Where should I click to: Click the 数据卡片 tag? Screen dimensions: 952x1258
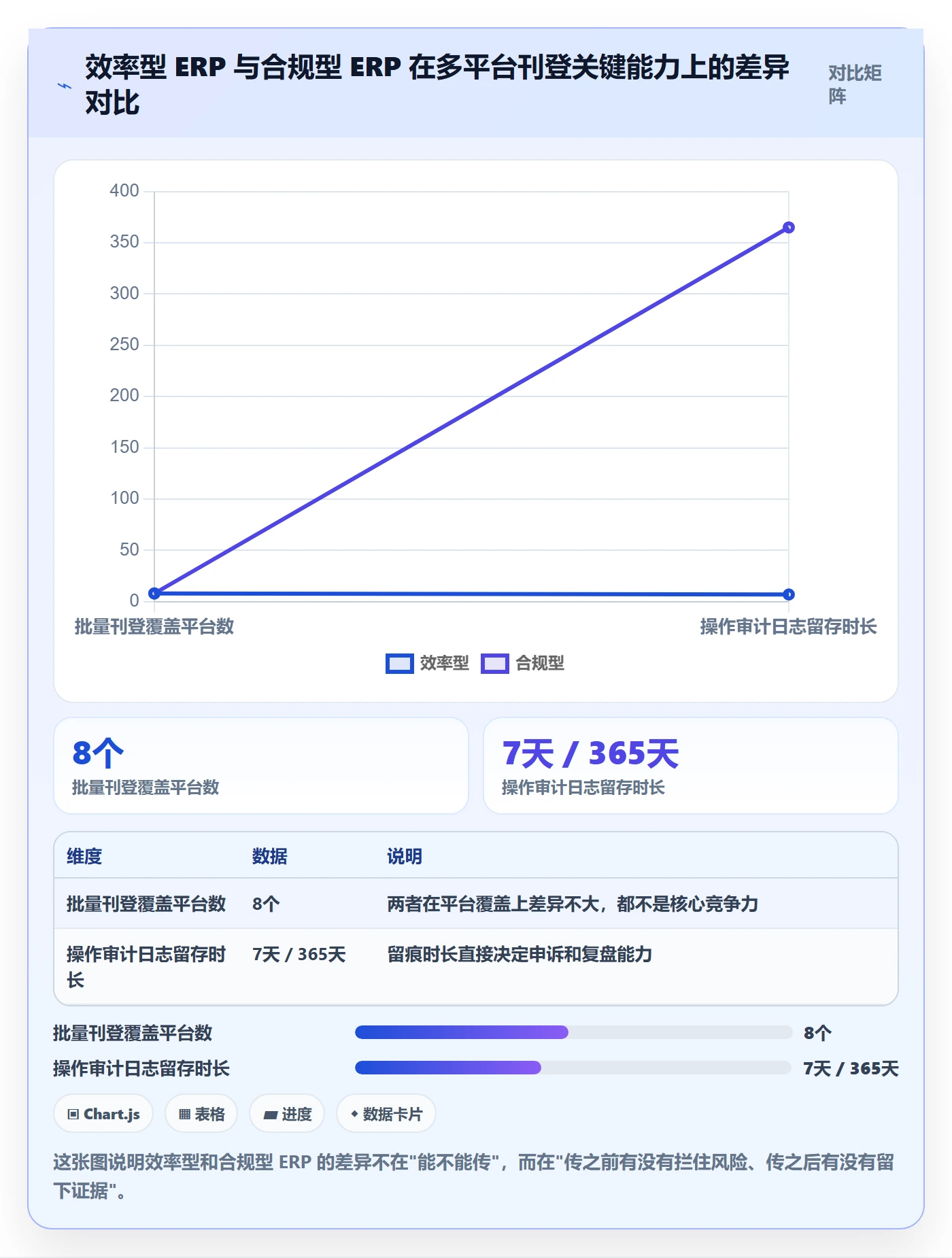click(x=386, y=1114)
